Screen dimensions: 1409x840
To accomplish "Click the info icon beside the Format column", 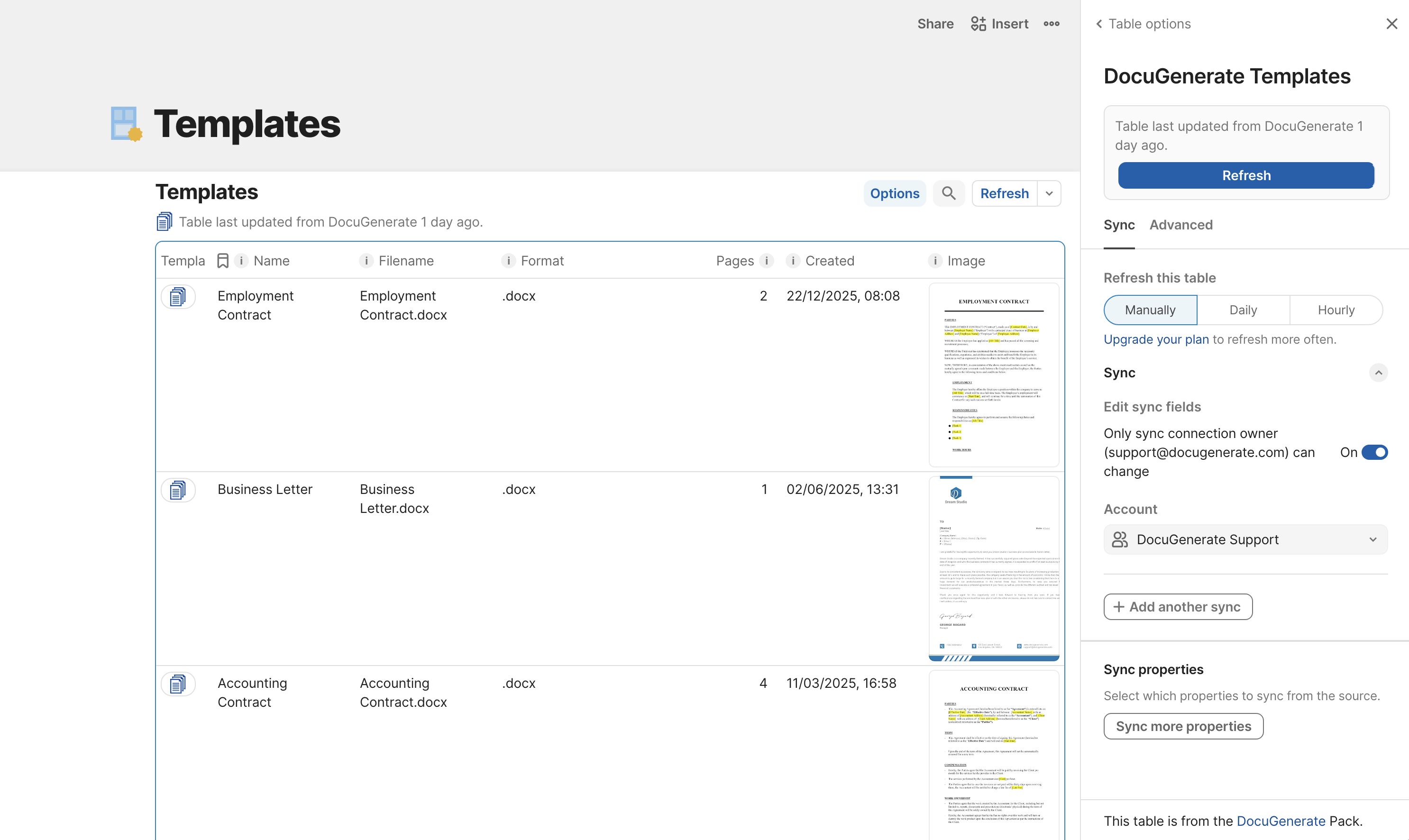I will pyautogui.click(x=508, y=261).
